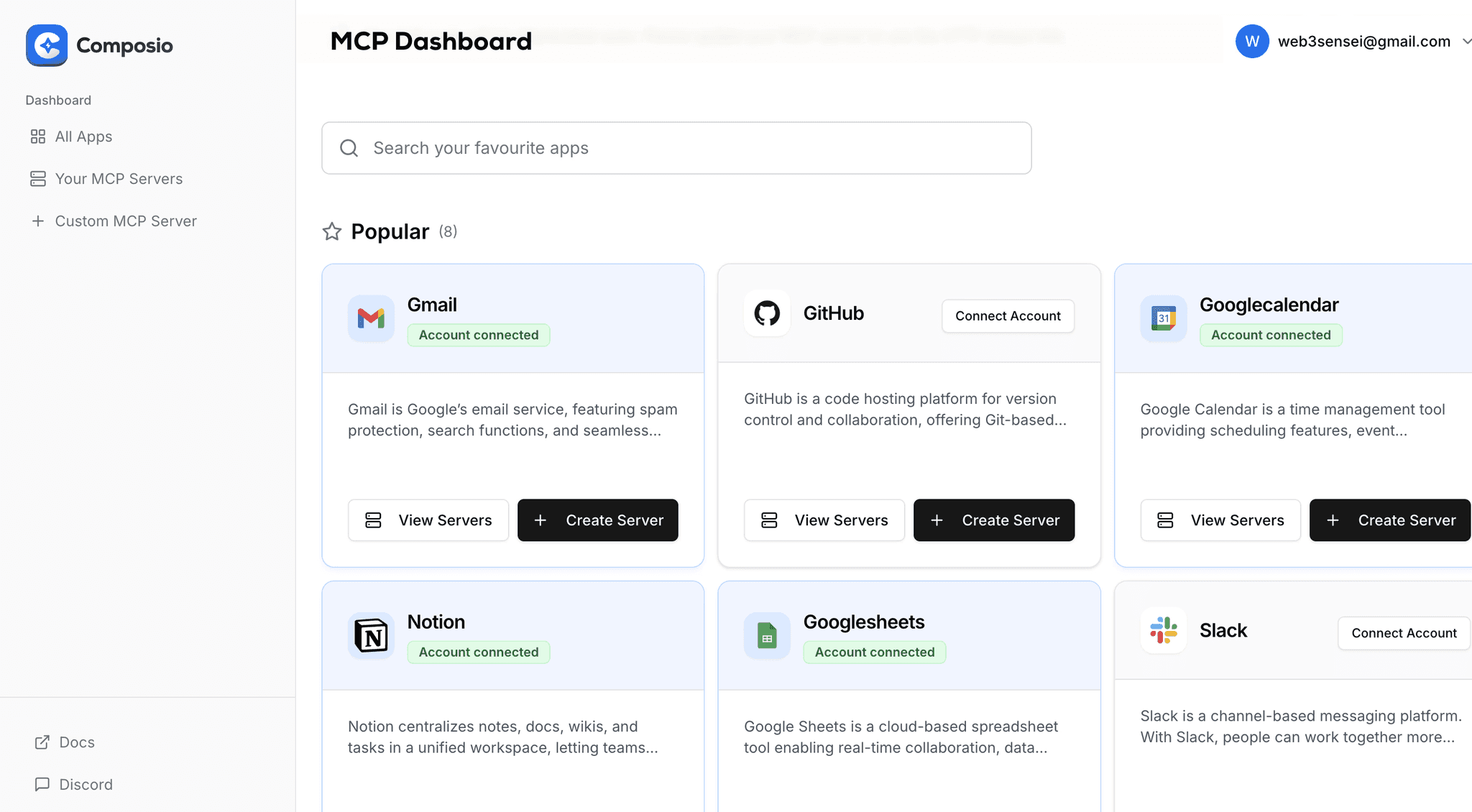1472x812 pixels.
Task: Click the Composio logo icon
Action: [46, 45]
